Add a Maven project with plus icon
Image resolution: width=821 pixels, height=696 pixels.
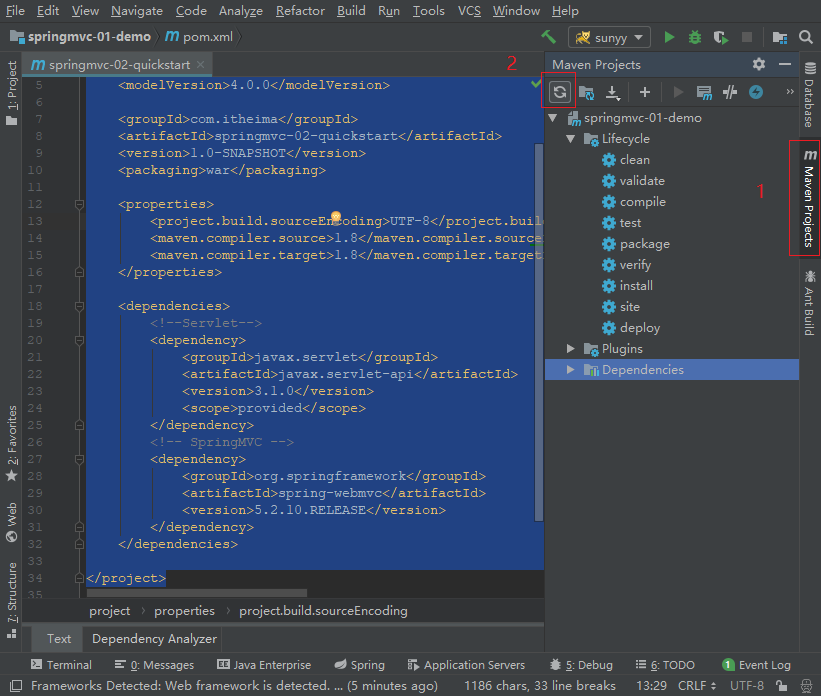tap(645, 93)
